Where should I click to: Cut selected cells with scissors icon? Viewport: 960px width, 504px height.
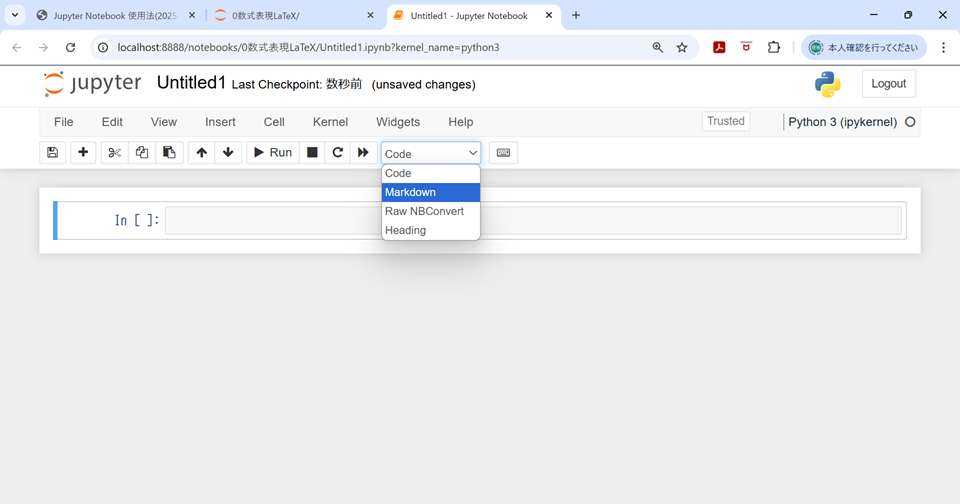[114, 152]
